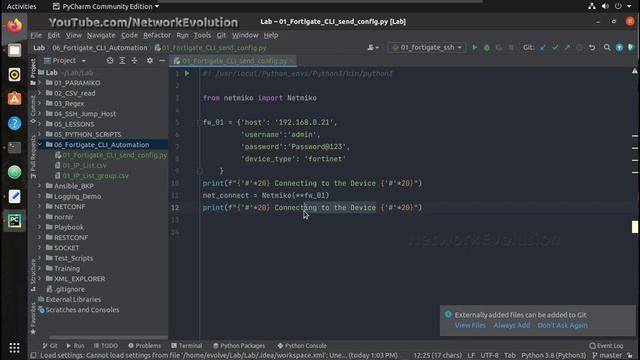Expand the 02_CSV_read folder
This screenshot has width=640, height=360.
coord(40,93)
